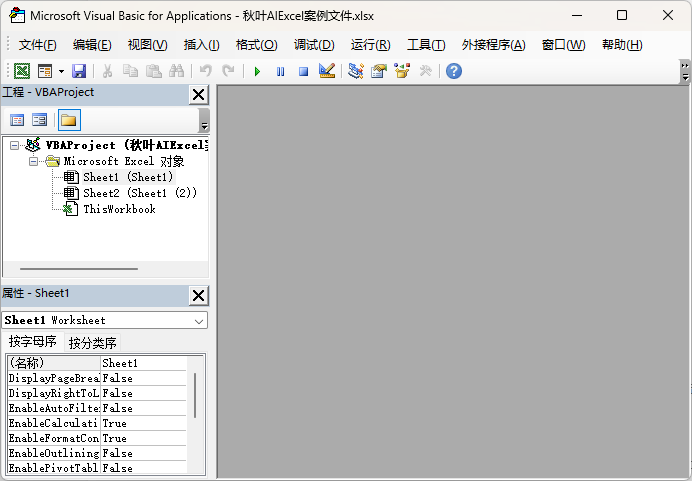Click the View Microsoft Excel icon
Screen dimensions: 692x481
[21, 71]
